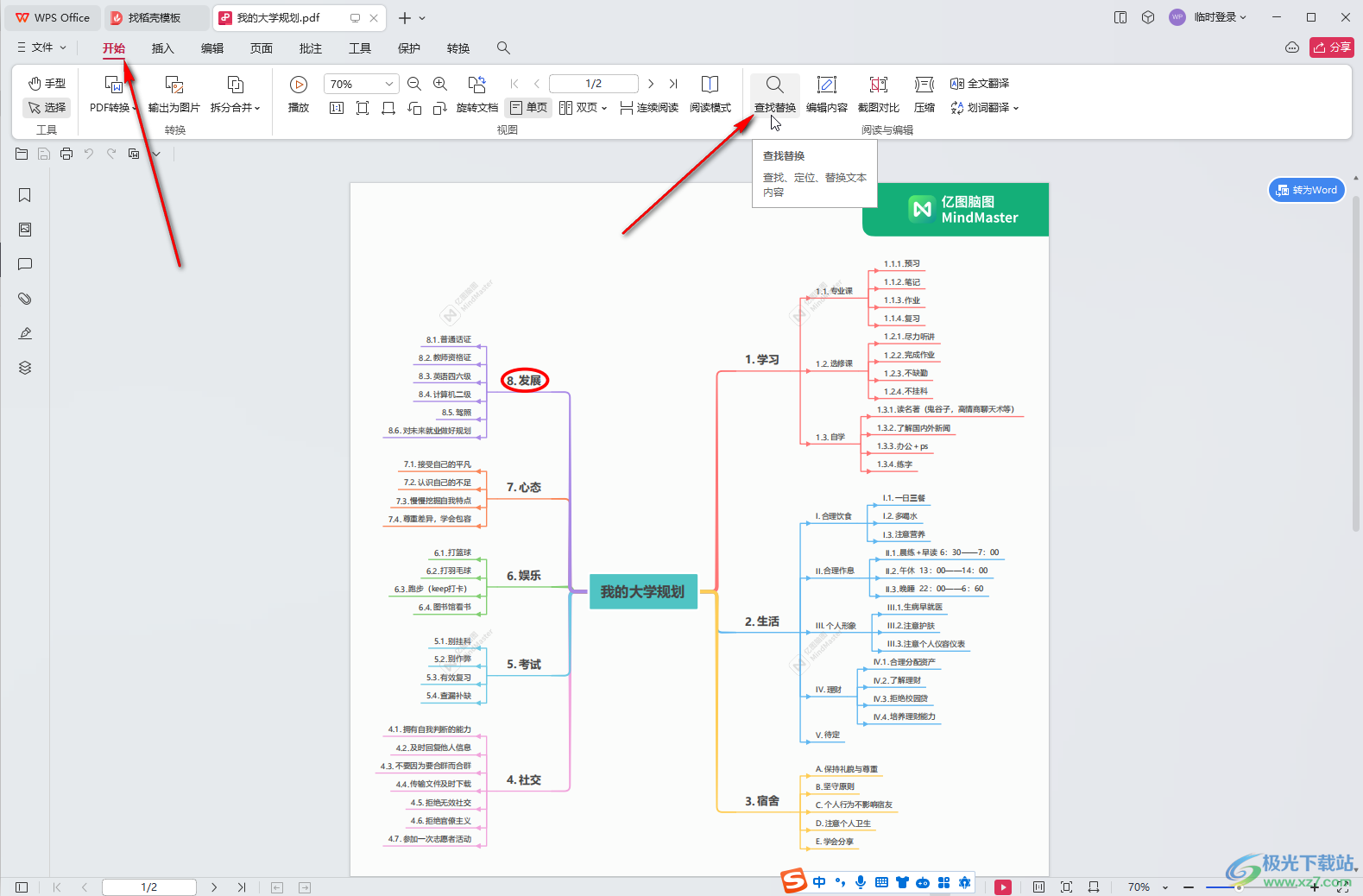The image size is (1363, 896).
Task: Click the status bar page field 1/2
Action: click(149, 887)
